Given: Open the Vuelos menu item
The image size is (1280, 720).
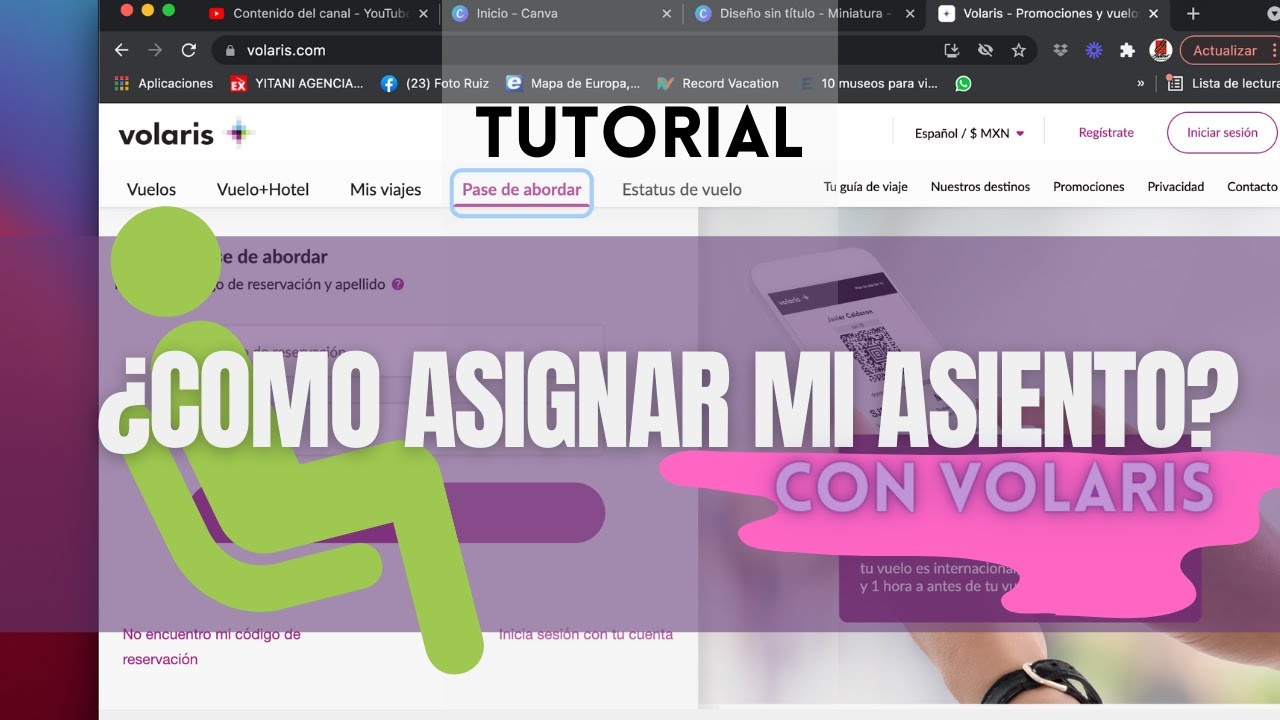Looking at the screenshot, I should point(151,189).
